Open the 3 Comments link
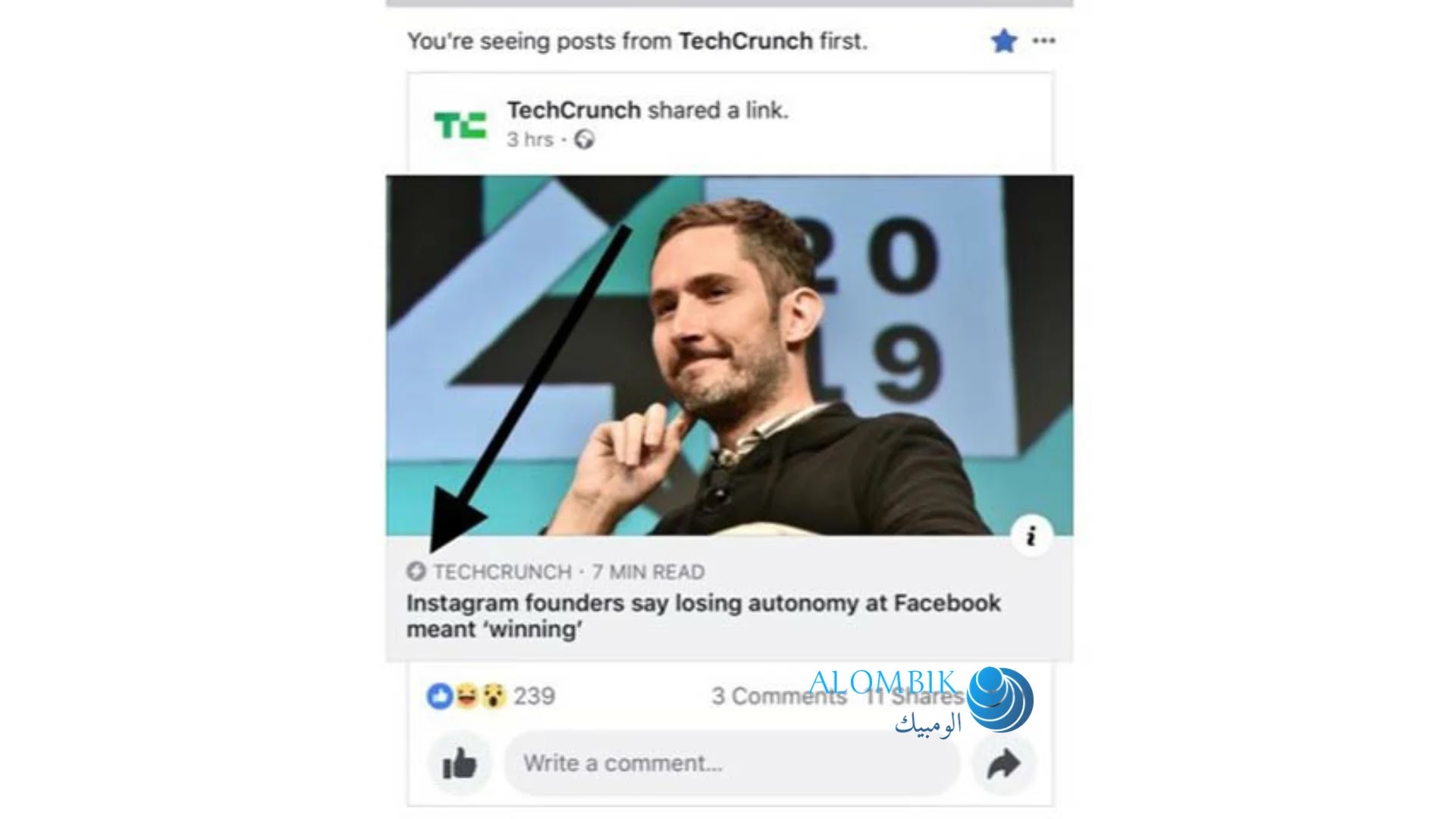 779,695
